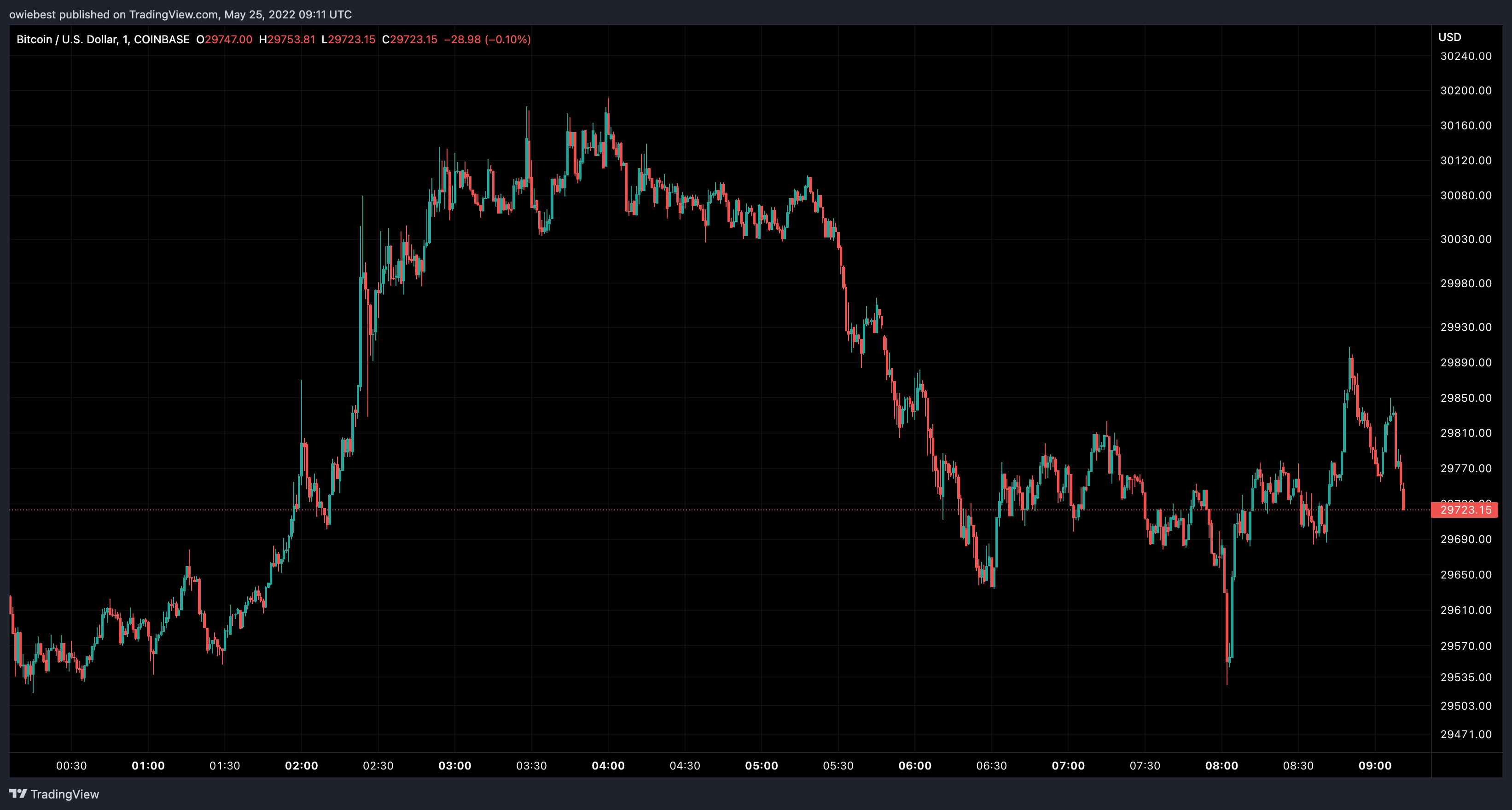The width and height of the screenshot is (1512, 810).
Task: Click the close value C29723.15 in legend
Action: click(410, 39)
